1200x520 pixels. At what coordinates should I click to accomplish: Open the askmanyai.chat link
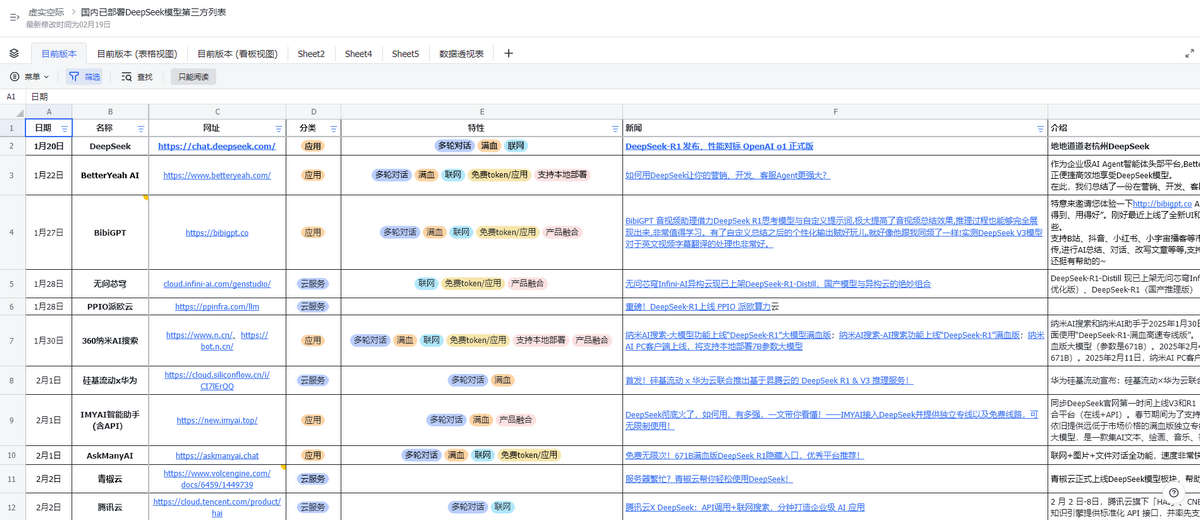click(217, 455)
